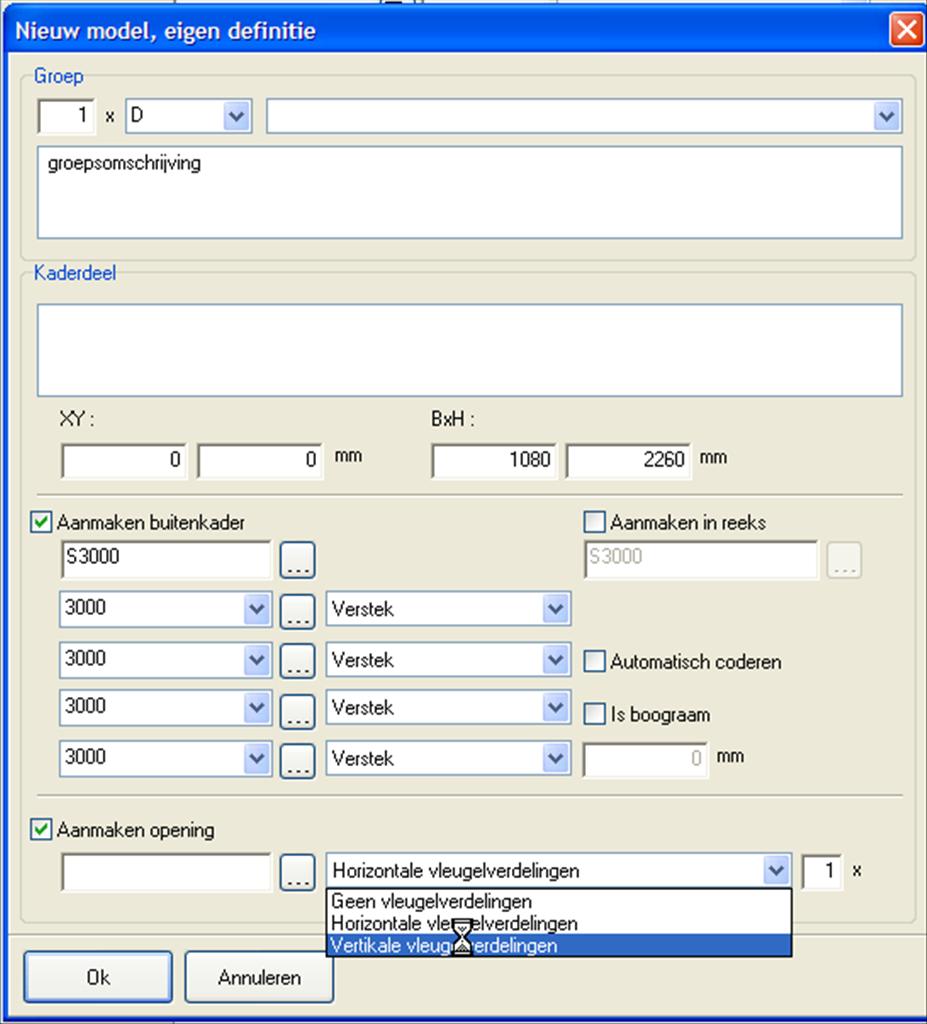This screenshot has width=927, height=1024.
Task: Expand the Verstek dropdown beside the greyed mm field
Action: [x=555, y=758]
